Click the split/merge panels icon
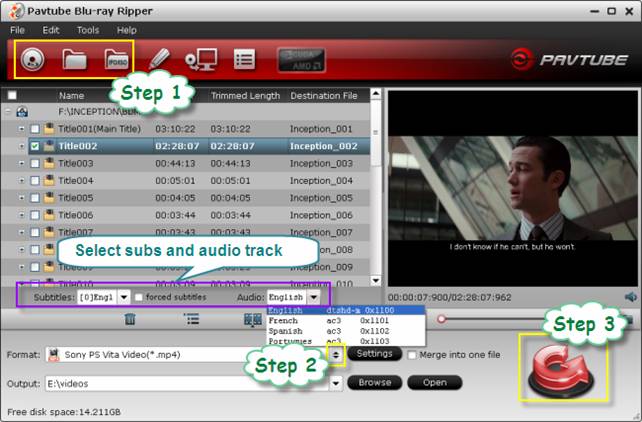The image size is (642, 422). point(253,320)
